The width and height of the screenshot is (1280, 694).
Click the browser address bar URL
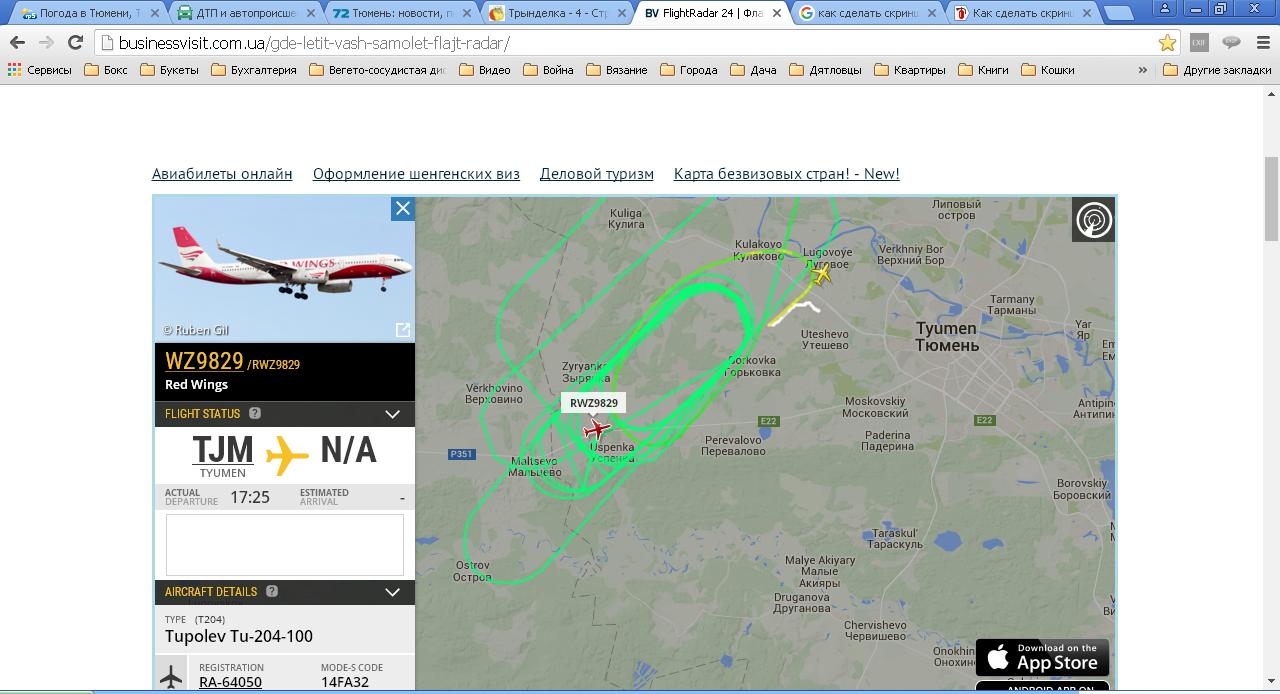pos(314,43)
